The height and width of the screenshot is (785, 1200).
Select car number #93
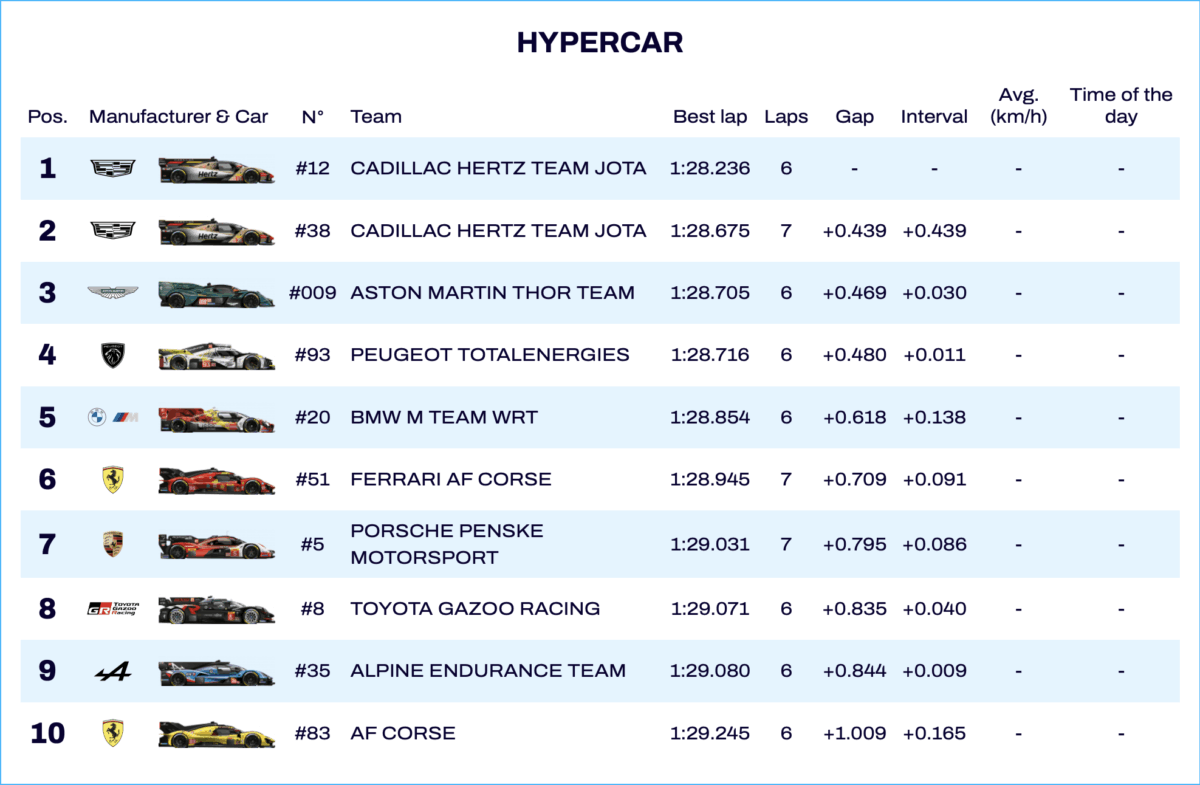pos(313,355)
